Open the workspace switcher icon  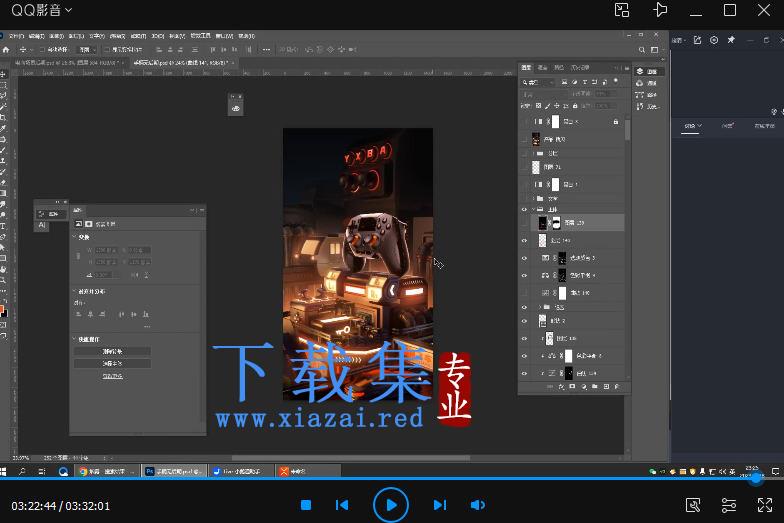[654, 50]
